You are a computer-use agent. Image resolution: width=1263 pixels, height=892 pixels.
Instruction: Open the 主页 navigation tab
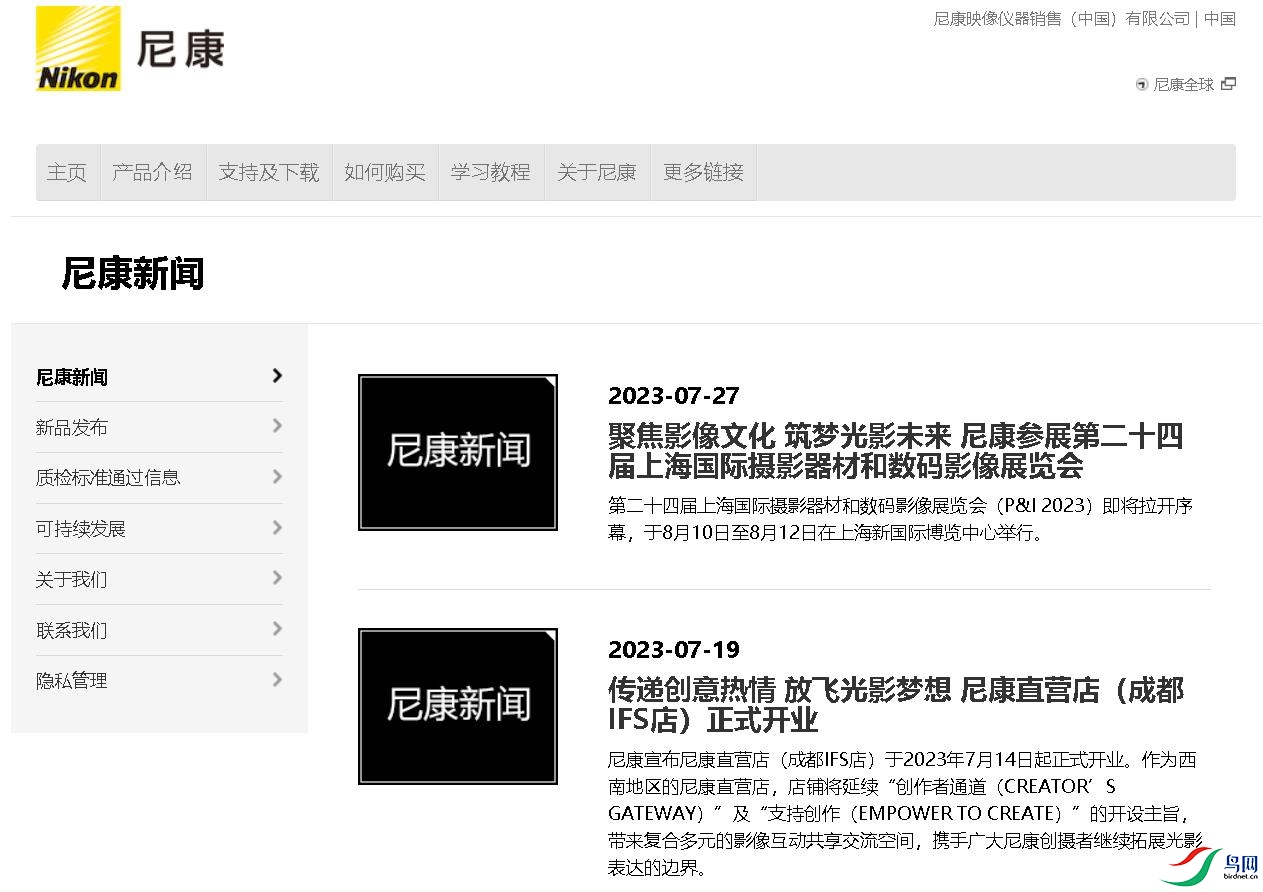[x=67, y=172]
